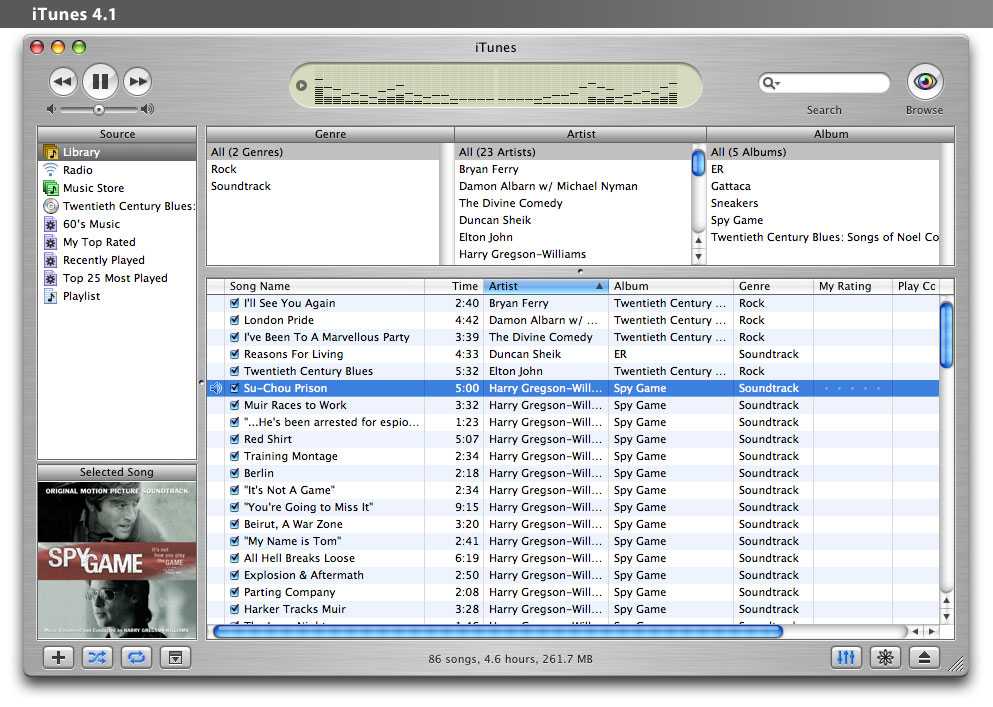Uncheck the Su-Chou Prison checkbox

pos(234,388)
